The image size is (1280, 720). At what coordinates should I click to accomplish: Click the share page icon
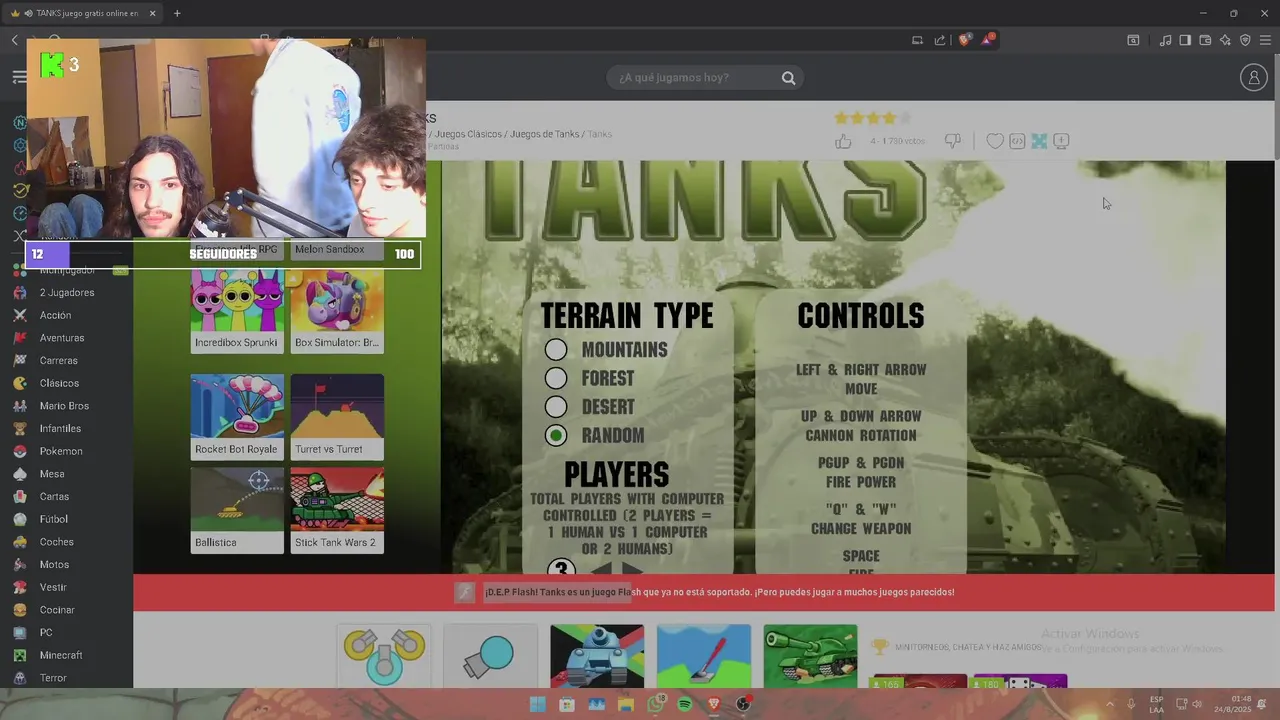click(940, 40)
